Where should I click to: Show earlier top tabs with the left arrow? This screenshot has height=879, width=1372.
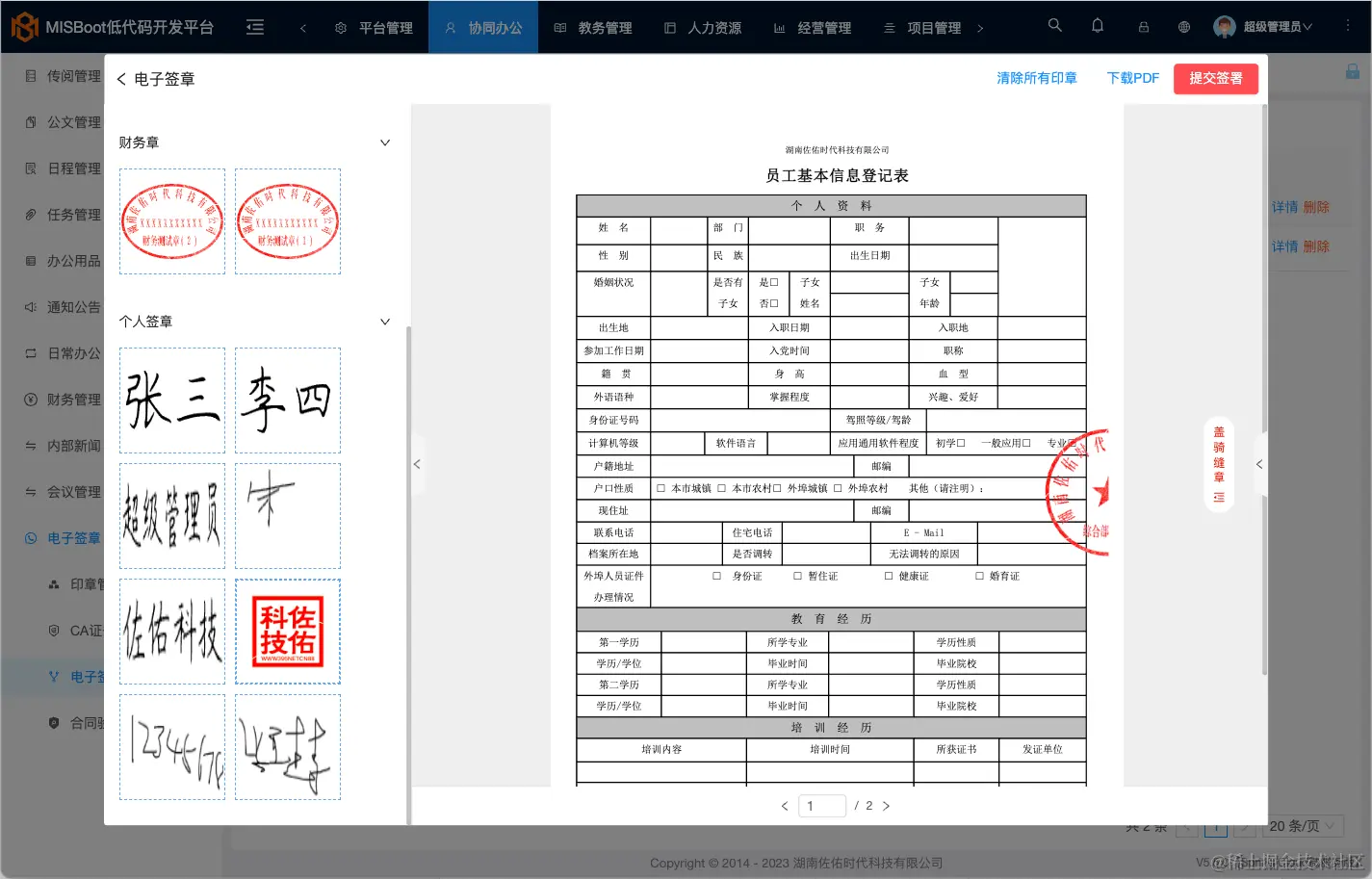click(302, 28)
